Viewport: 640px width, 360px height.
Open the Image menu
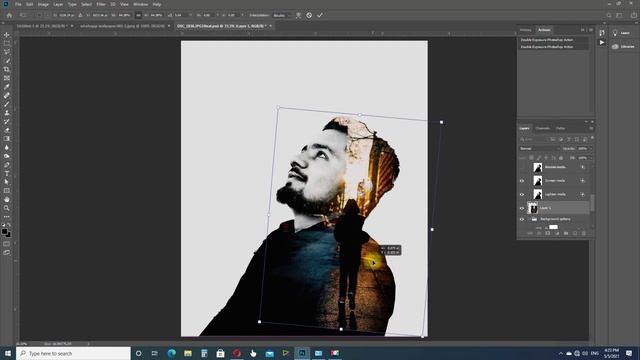pyautogui.click(x=43, y=4)
